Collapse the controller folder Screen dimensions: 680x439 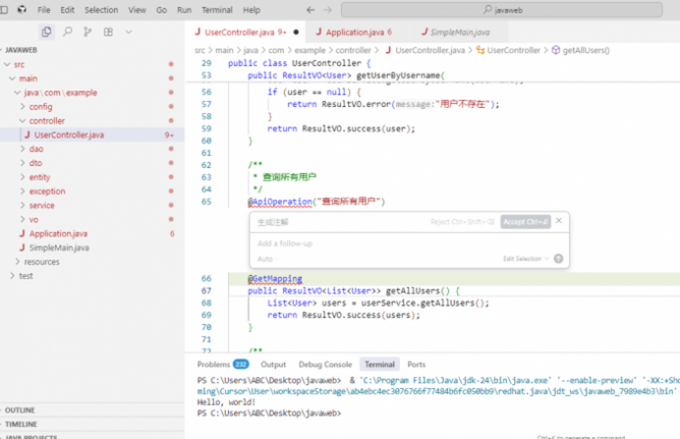click(x=46, y=120)
